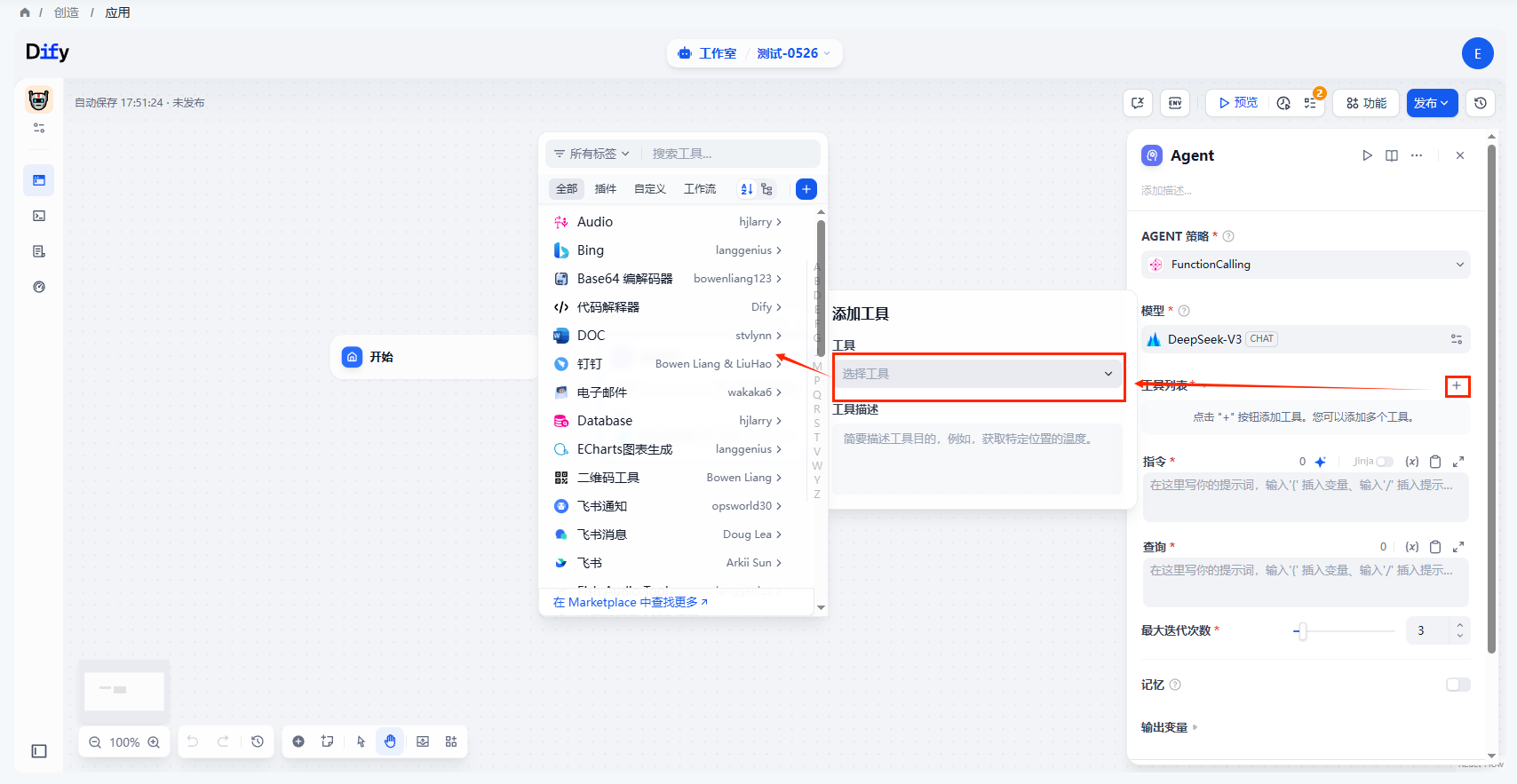1517x784 pixels.
Task: Open change history in bottom toolbar
Action: coord(258,741)
